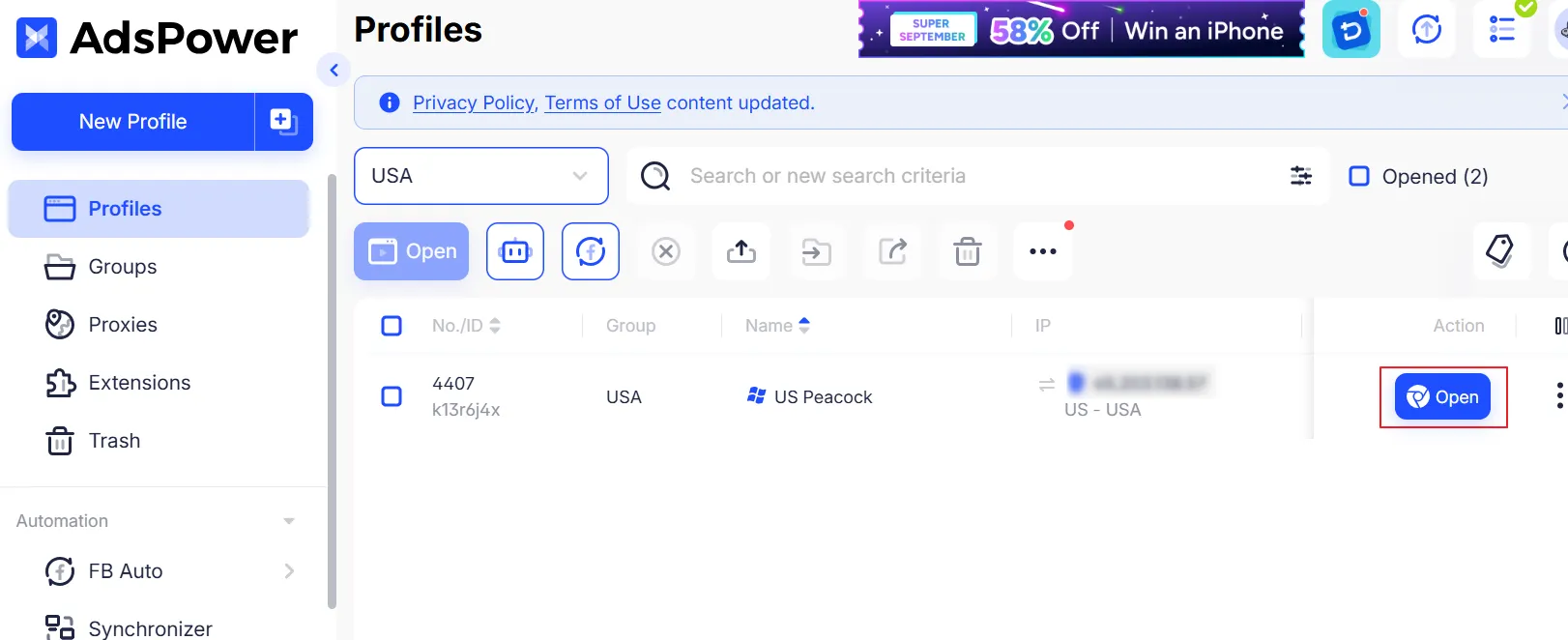This screenshot has height=640, width=1568.
Task: Sort by the No./ID column arrows
Action: pos(495,326)
